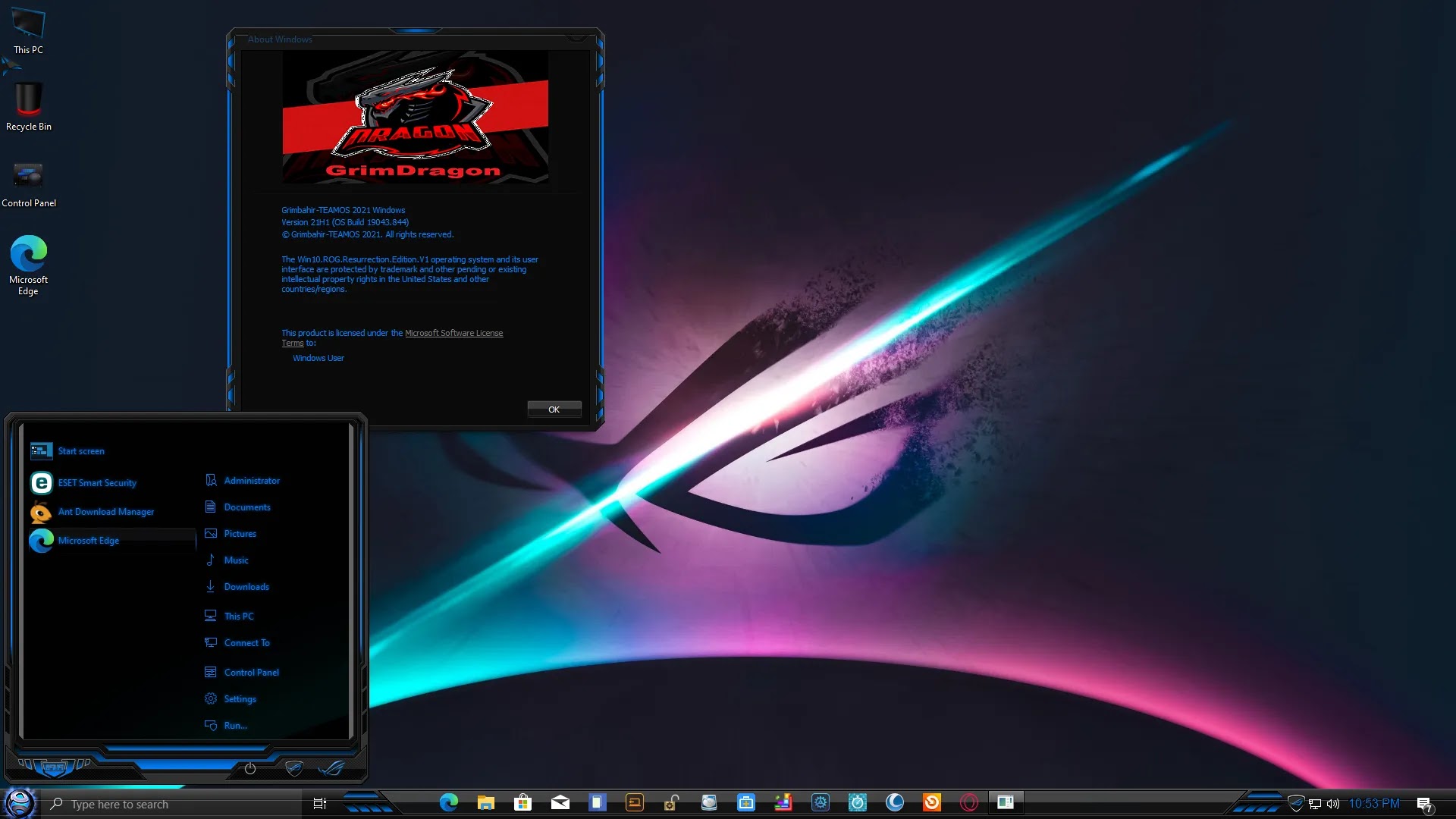
Task: Open ESET Smart Security from start menu
Action: (x=97, y=483)
